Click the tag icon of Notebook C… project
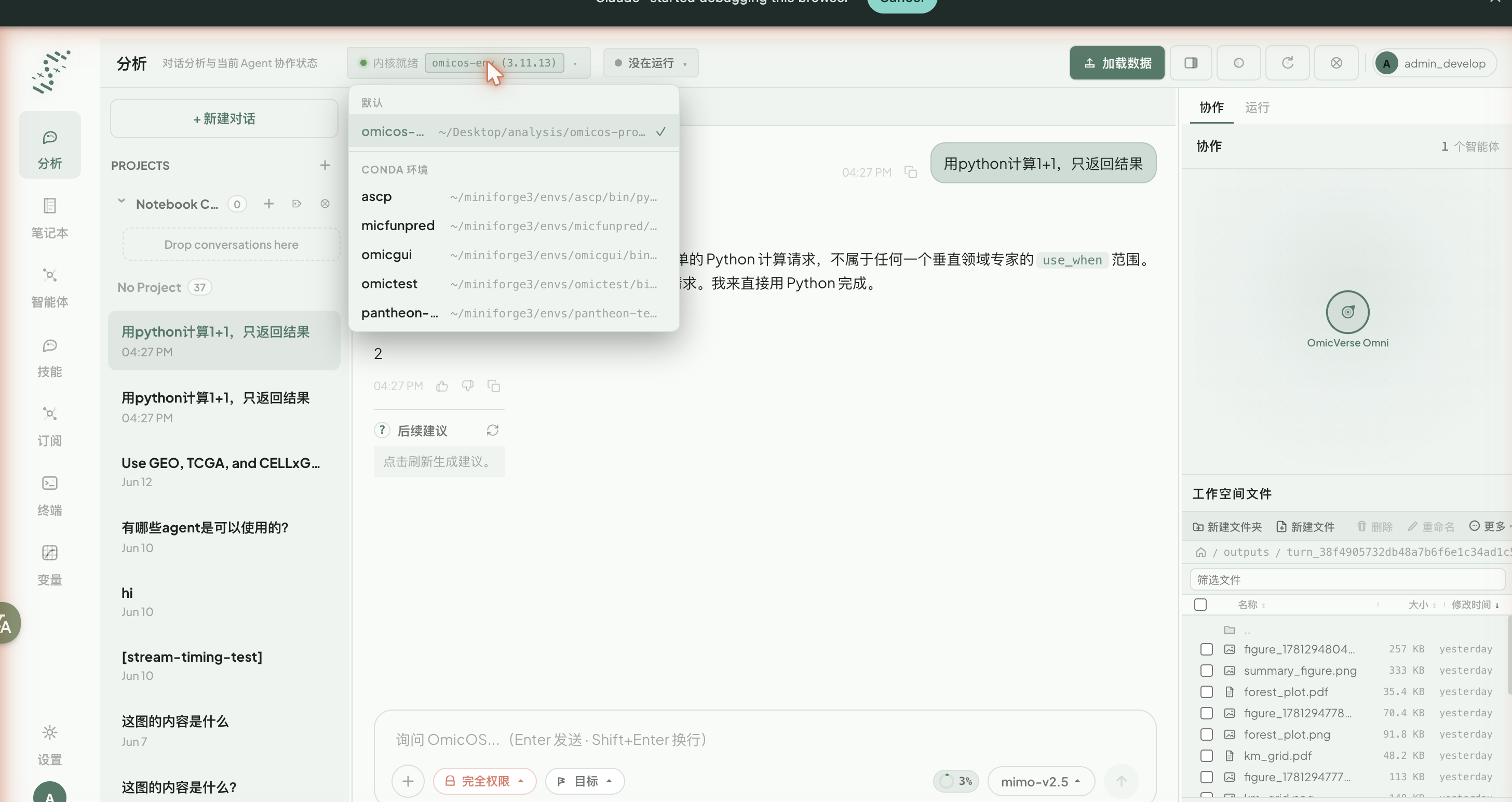The width and height of the screenshot is (1512, 802). [x=296, y=204]
